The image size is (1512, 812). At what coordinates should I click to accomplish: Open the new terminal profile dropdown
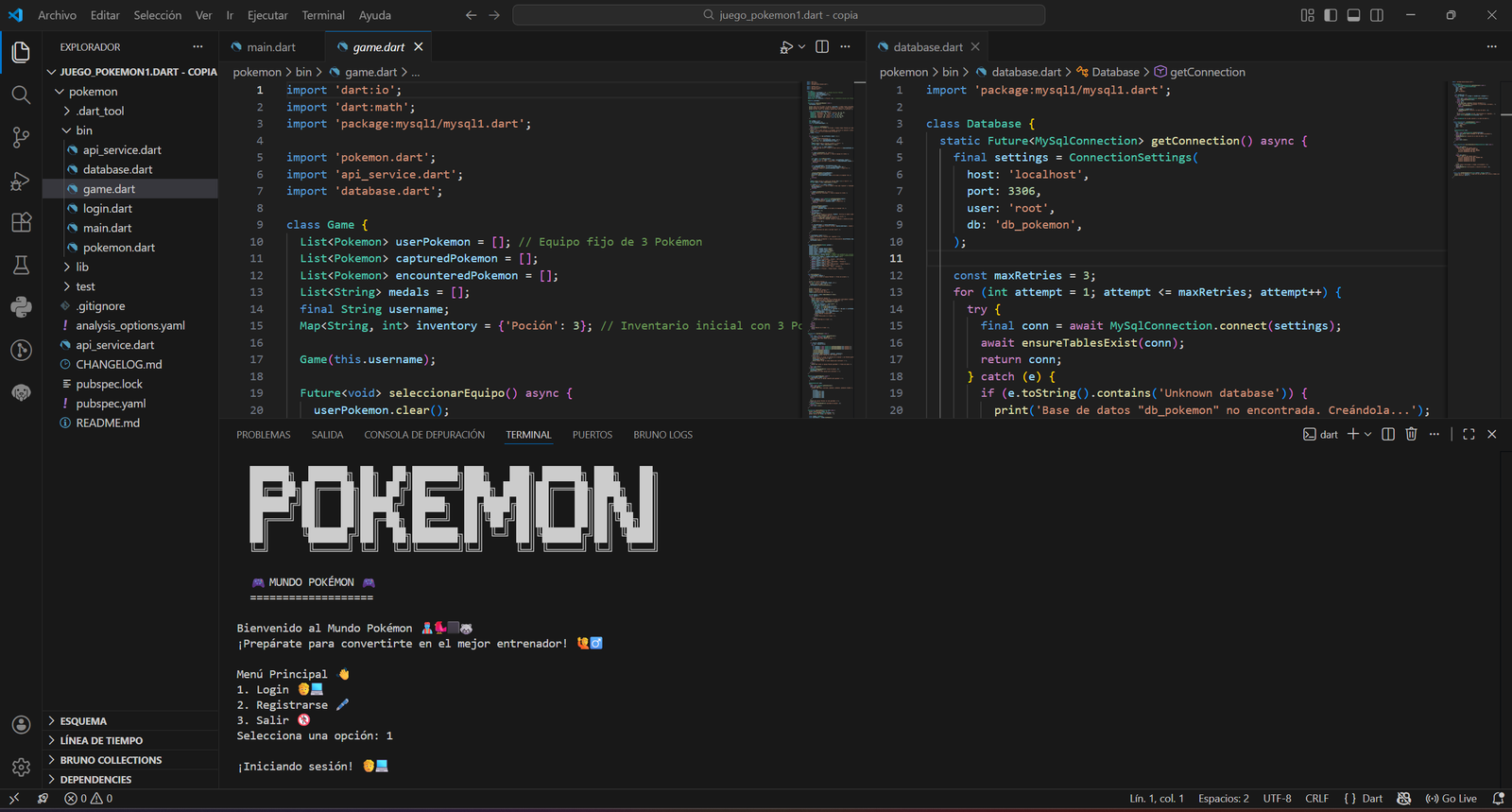(1367, 434)
